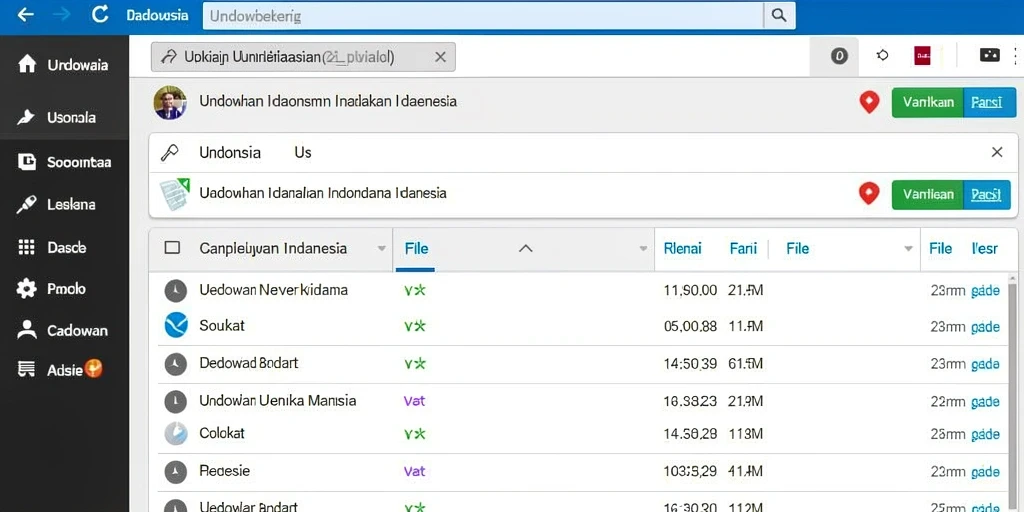Close the Undonsia panel with X
This screenshot has width=1024, height=512.
pos(997,152)
